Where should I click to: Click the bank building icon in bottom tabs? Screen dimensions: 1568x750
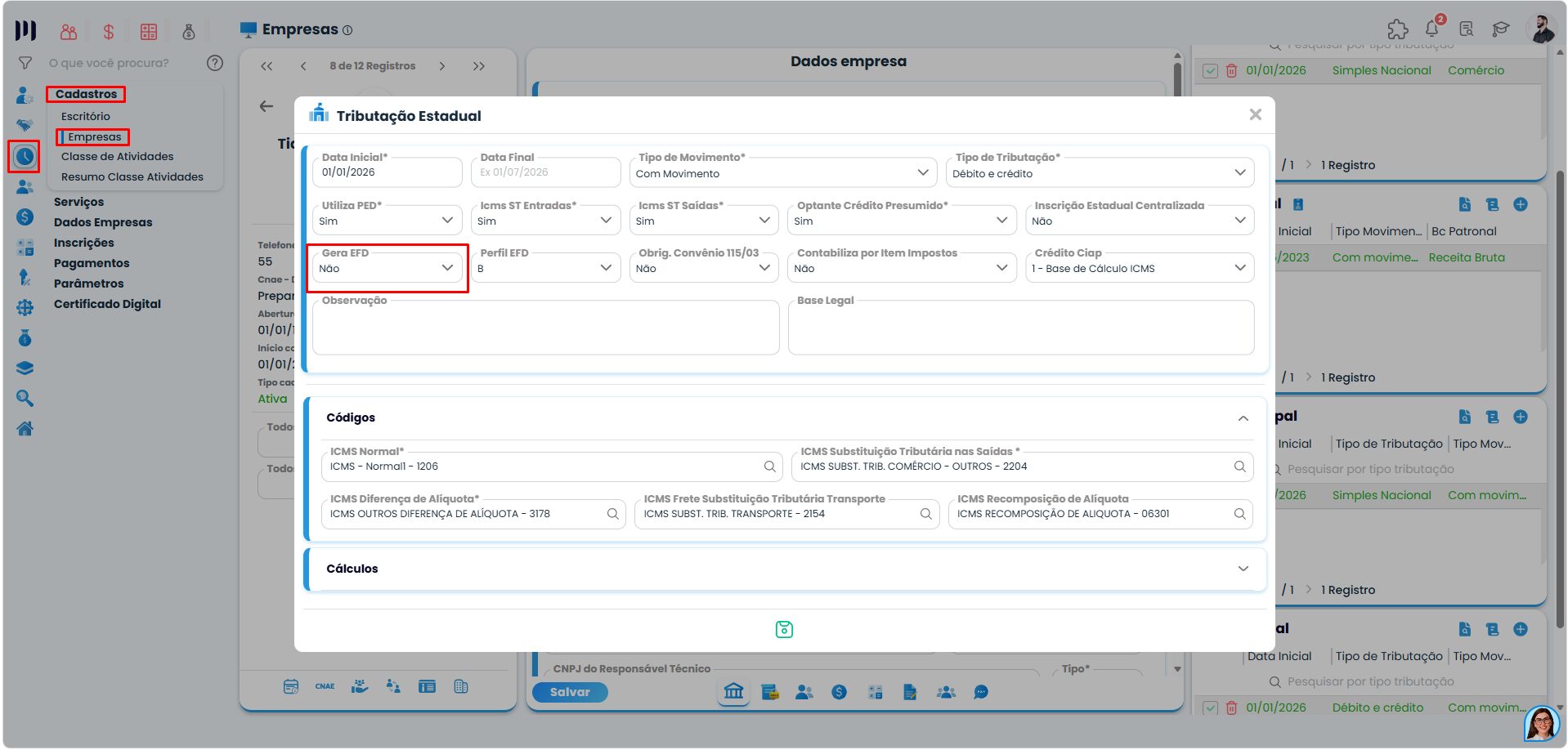(734, 691)
